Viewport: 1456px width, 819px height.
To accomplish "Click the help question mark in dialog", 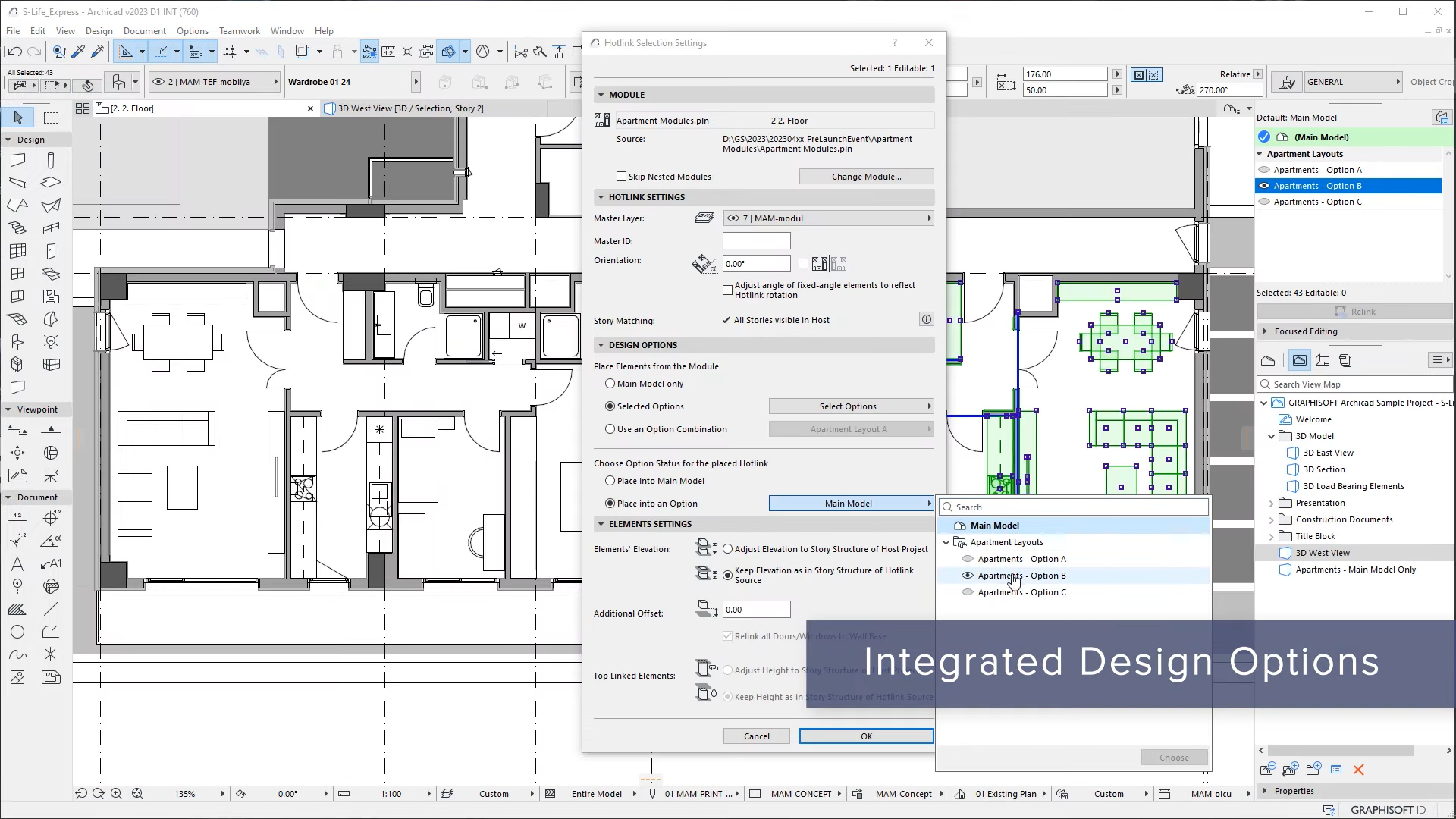I will point(895,43).
